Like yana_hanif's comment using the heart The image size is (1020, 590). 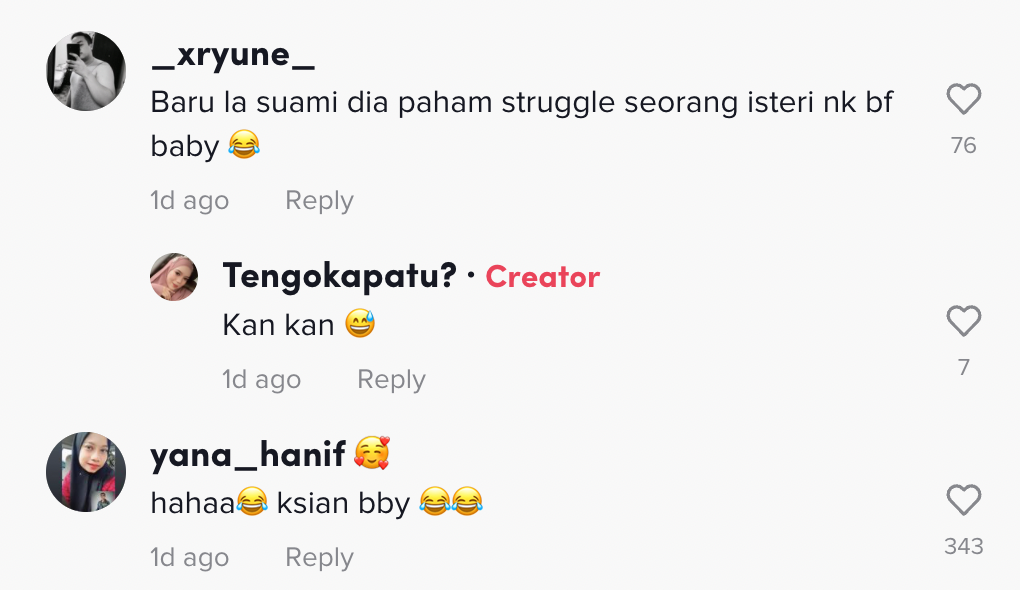coord(963,500)
